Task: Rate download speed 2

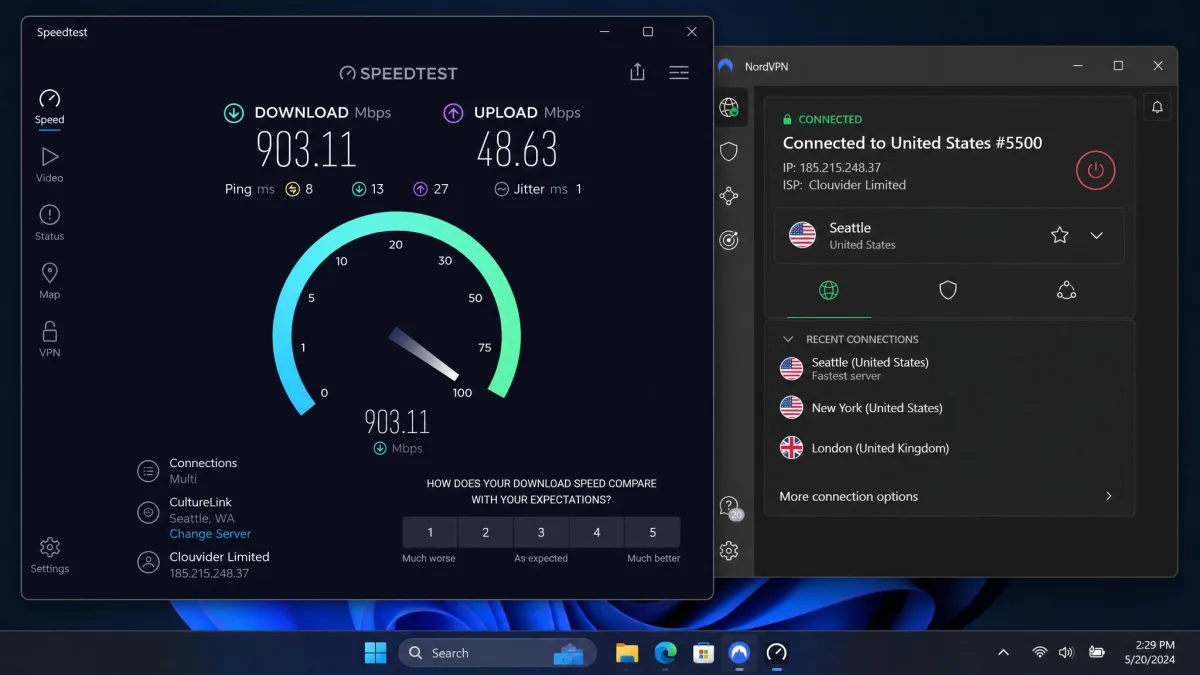Action: tap(486, 532)
